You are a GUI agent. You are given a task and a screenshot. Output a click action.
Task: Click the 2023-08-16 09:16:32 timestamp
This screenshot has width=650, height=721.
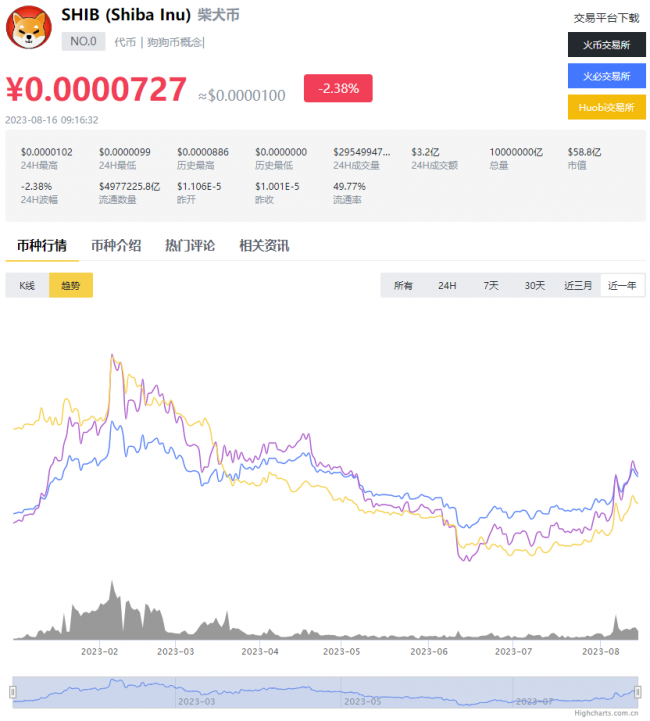[51, 120]
